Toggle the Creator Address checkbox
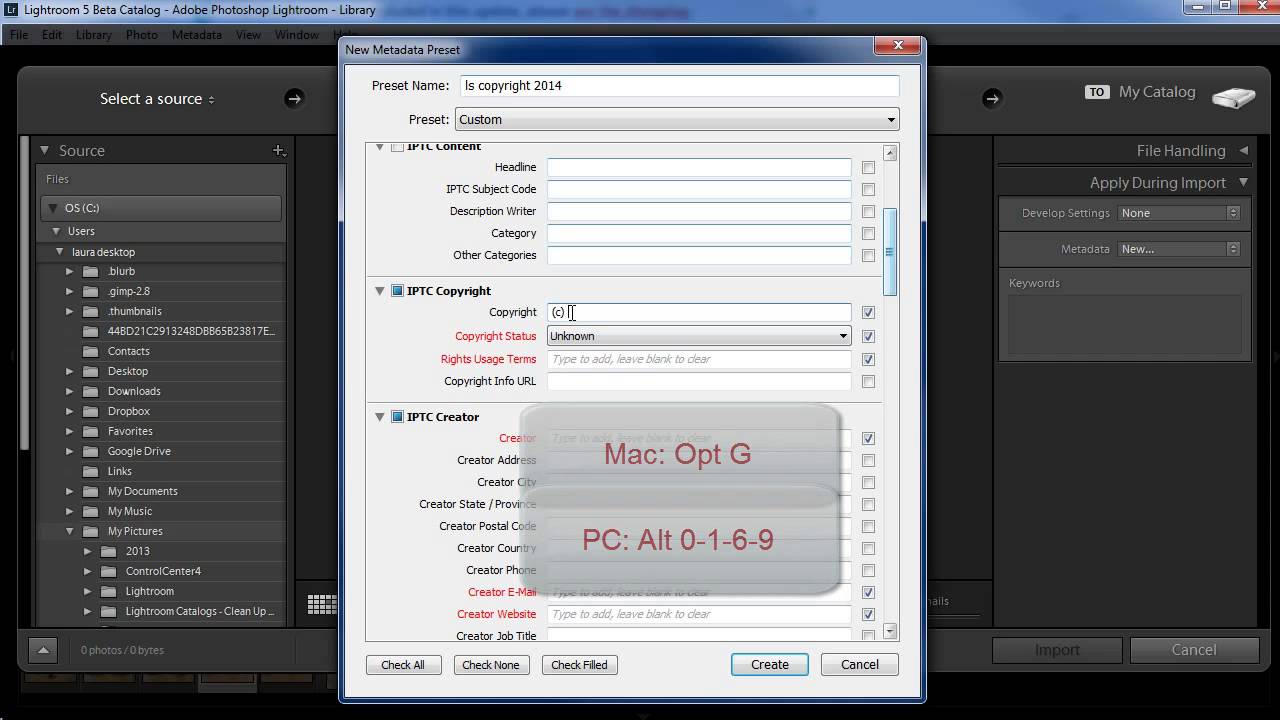The image size is (1280, 720). coord(868,461)
